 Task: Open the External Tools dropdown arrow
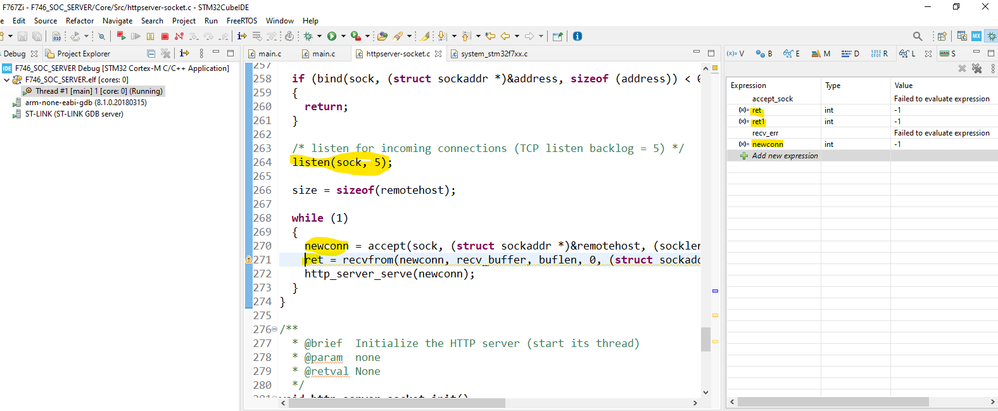tap(368, 36)
